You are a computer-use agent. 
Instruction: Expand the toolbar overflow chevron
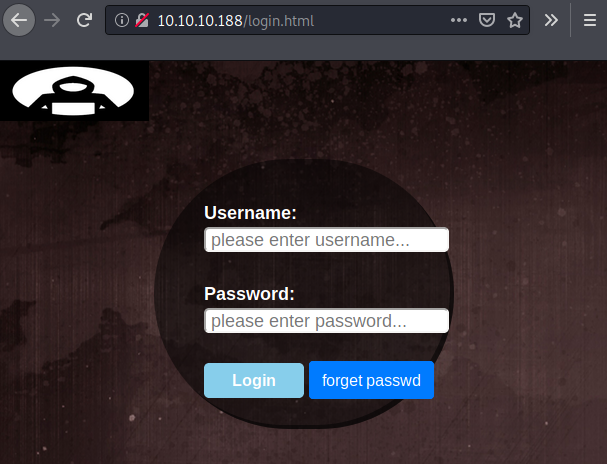(551, 20)
